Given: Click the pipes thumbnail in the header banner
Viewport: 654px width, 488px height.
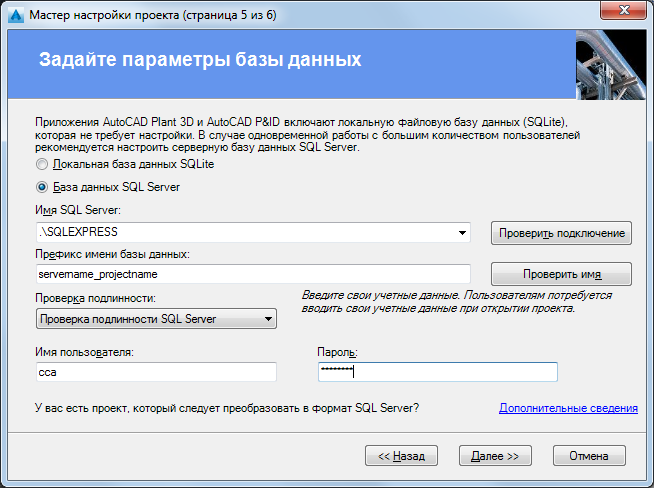Looking at the screenshot, I should tap(611, 65).
